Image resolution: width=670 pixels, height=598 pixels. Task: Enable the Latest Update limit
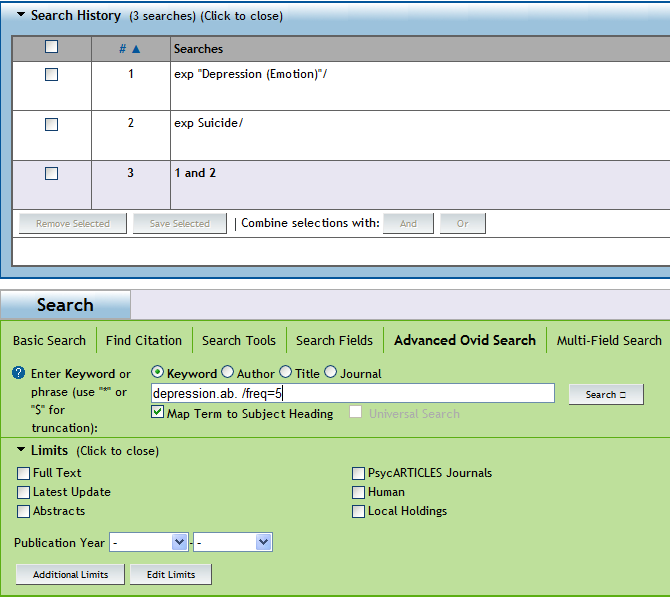pyautogui.click(x=23, y=492)
